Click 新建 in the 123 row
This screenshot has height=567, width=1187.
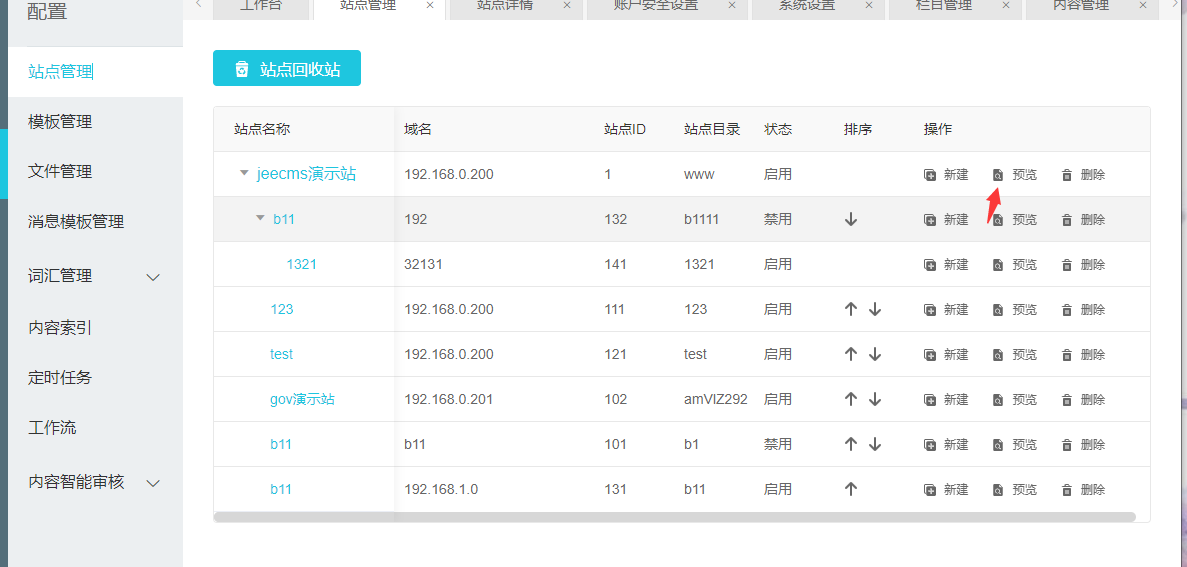click(946, 310)
